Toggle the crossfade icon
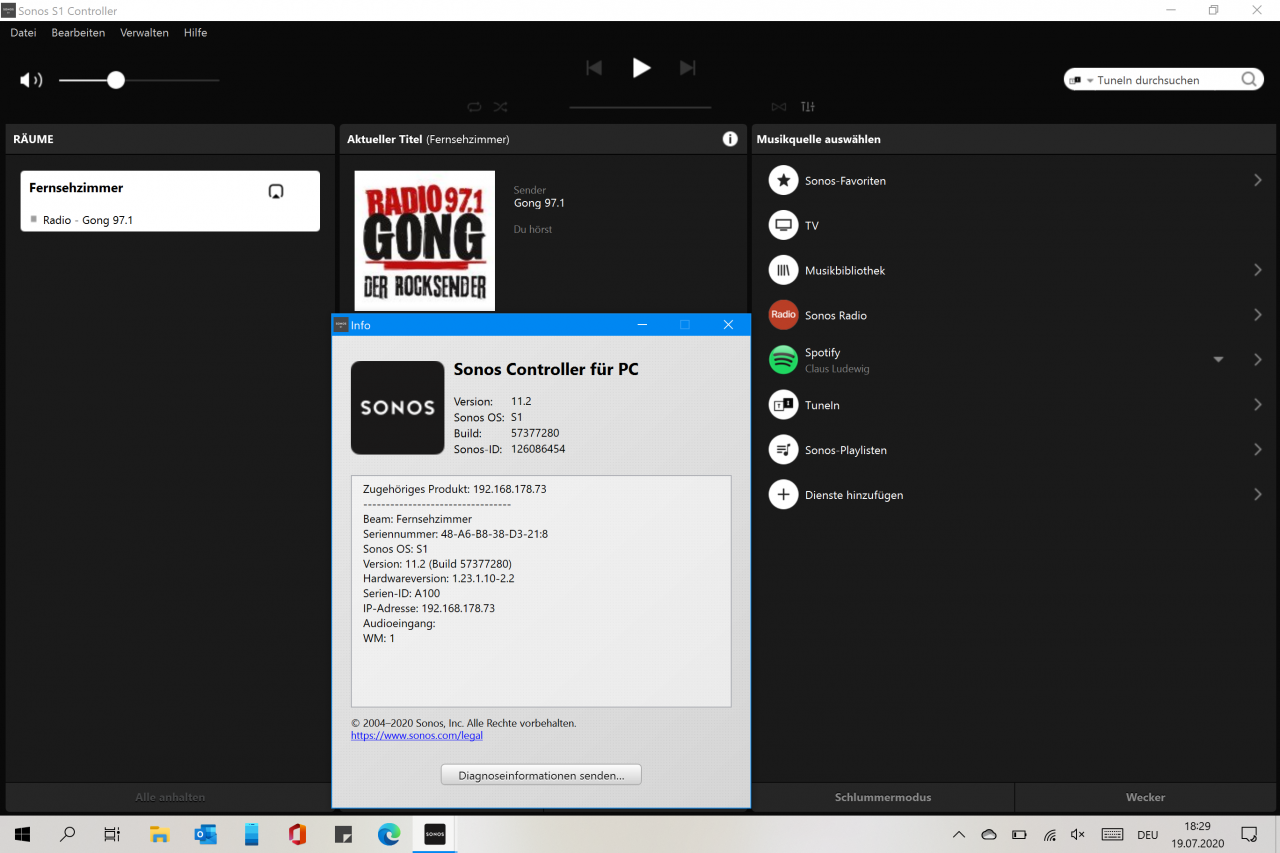1280x853 pixels. pyautogui.click(x=779, y=107)
